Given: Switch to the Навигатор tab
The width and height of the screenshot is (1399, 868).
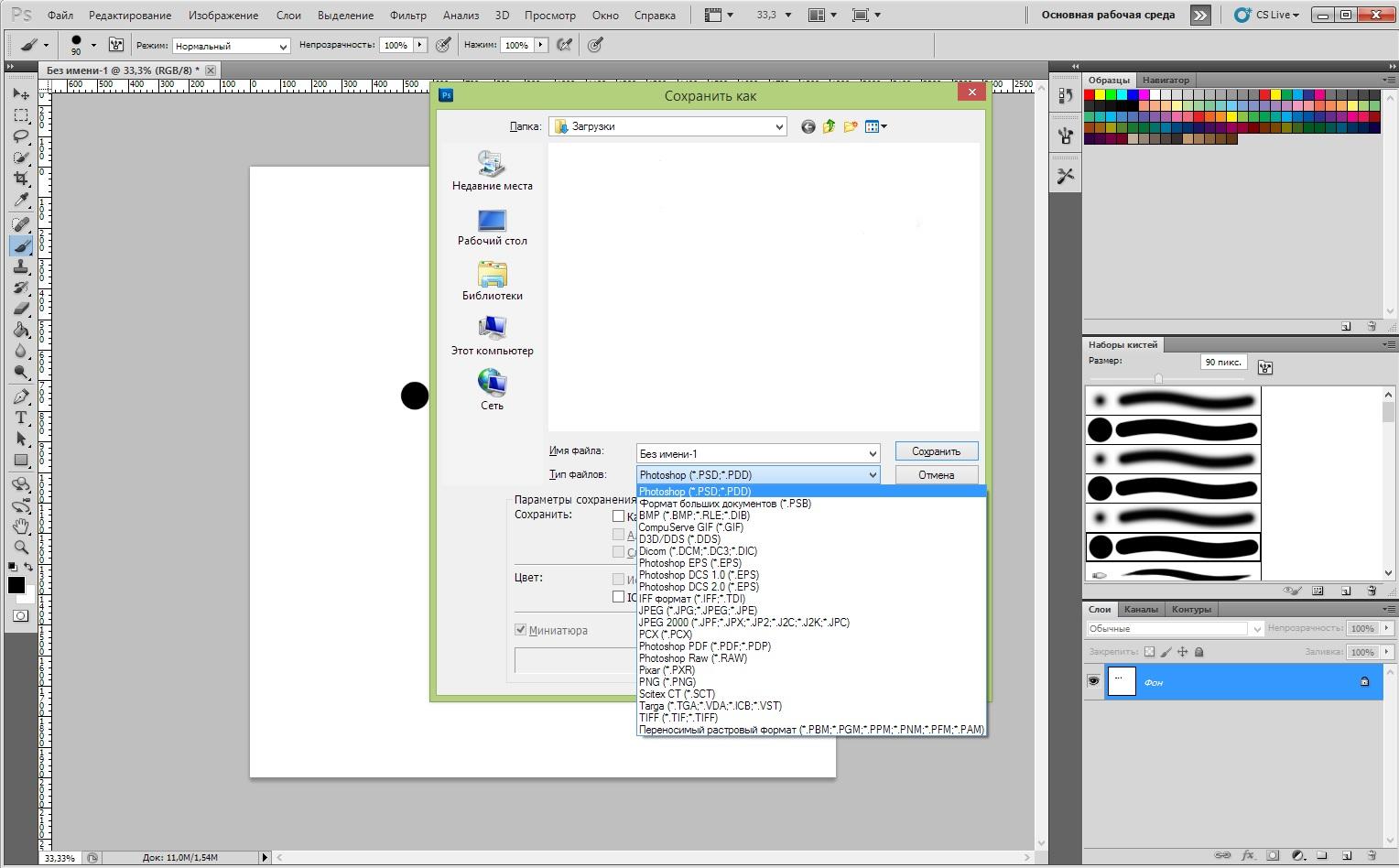Looking at the screenshot, I should pos(1166,80).
